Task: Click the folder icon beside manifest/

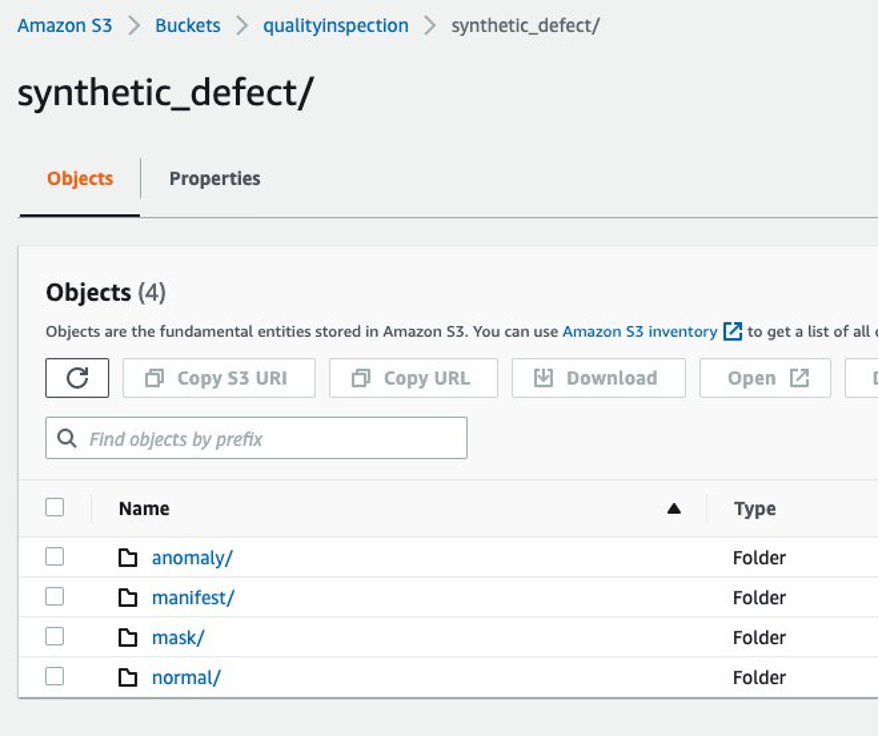Action: [x=128, y=598]
